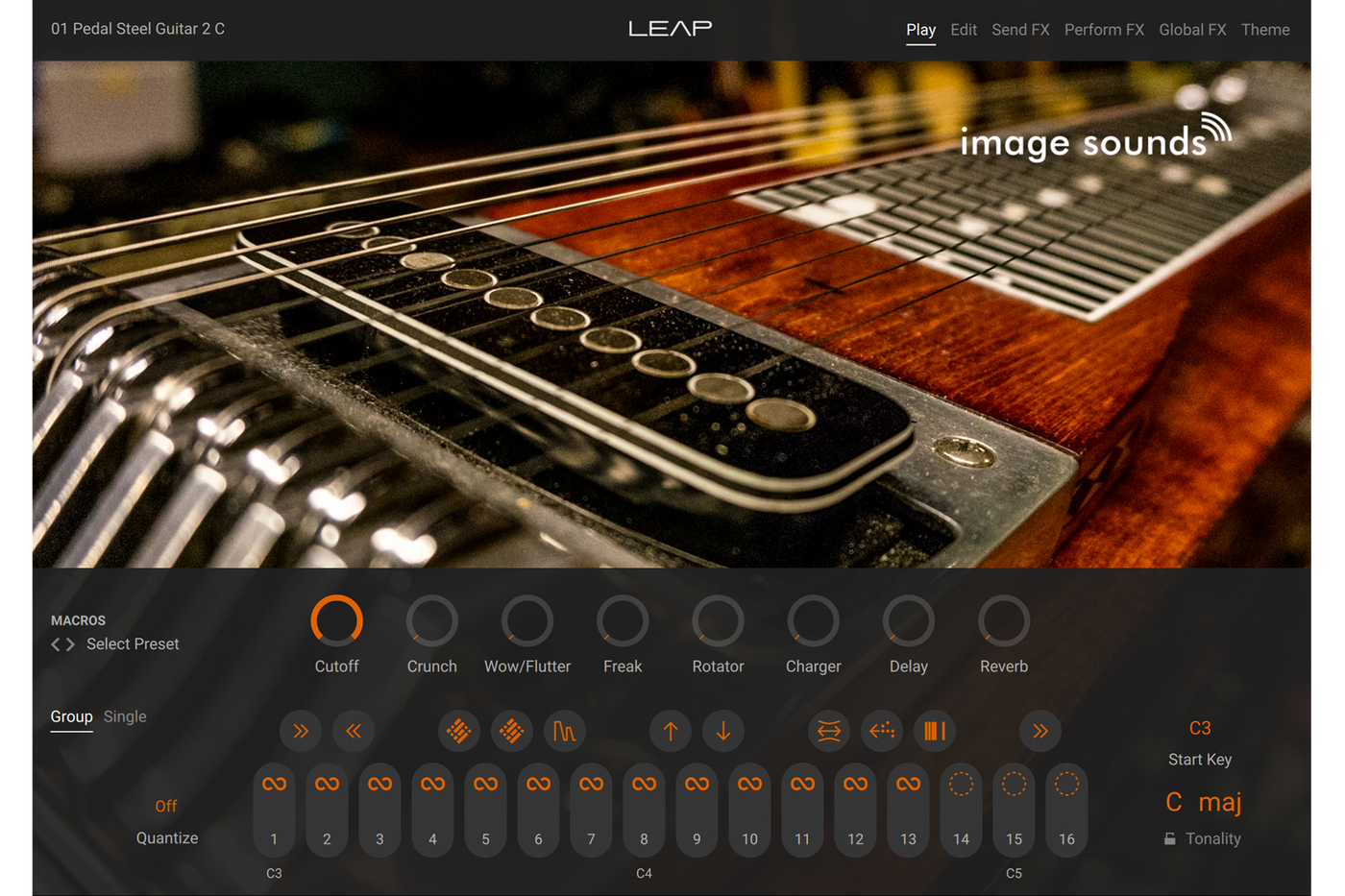The height and width of the screenshot is (896, 1345).
Task: Click the LEAP logo
Action: pyautogui.click(x=671, y=29)
